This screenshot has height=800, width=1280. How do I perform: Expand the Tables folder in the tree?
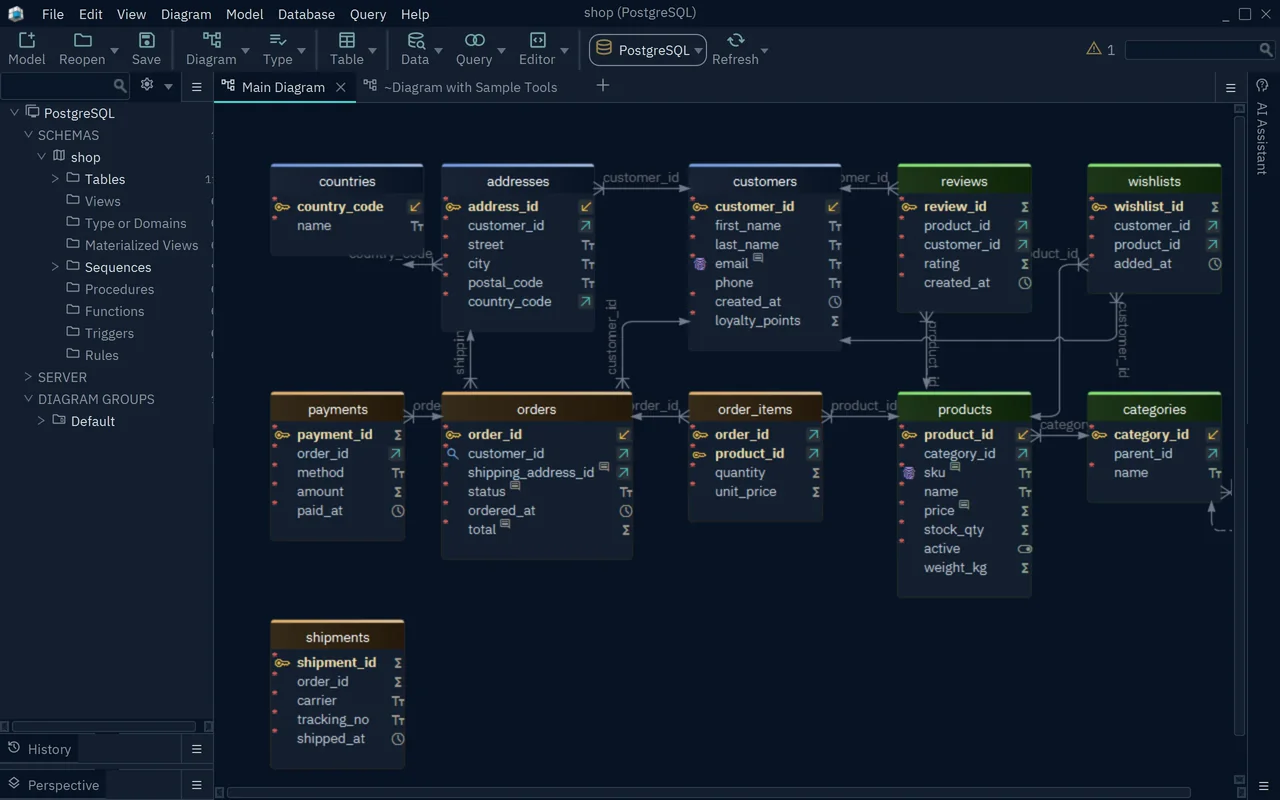coord(55,179)
